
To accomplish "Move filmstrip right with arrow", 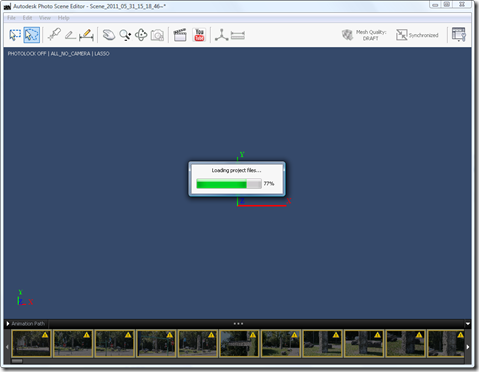I will click(x=468, y=347).
